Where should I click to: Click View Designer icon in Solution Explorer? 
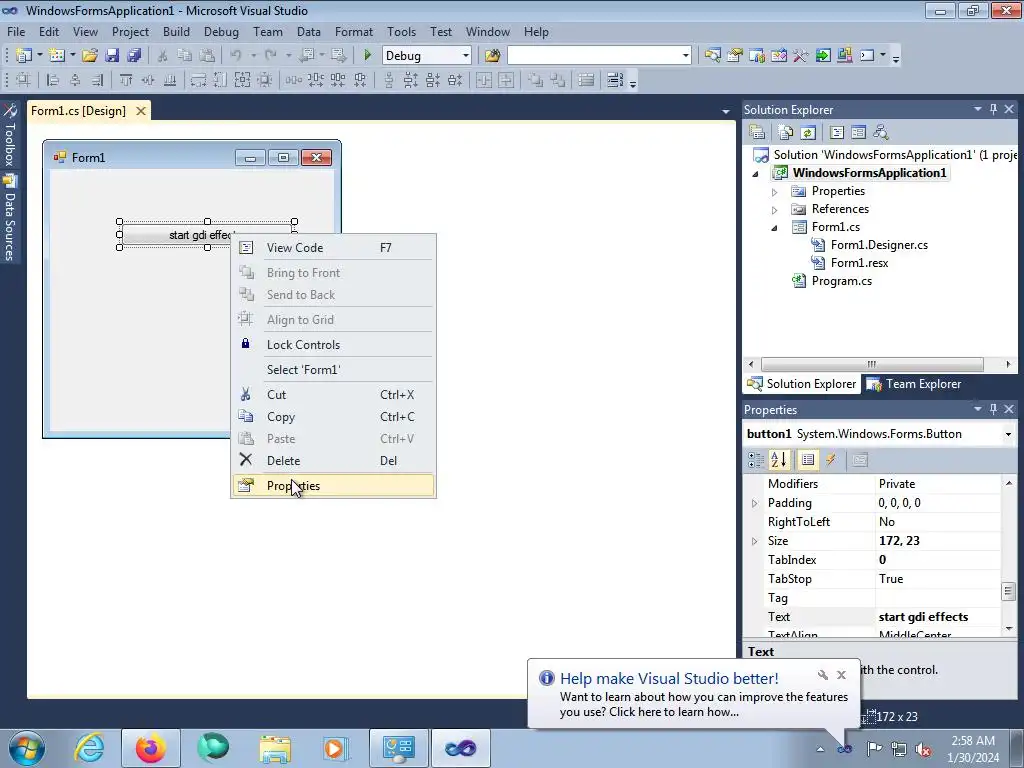tap(858, 133)
